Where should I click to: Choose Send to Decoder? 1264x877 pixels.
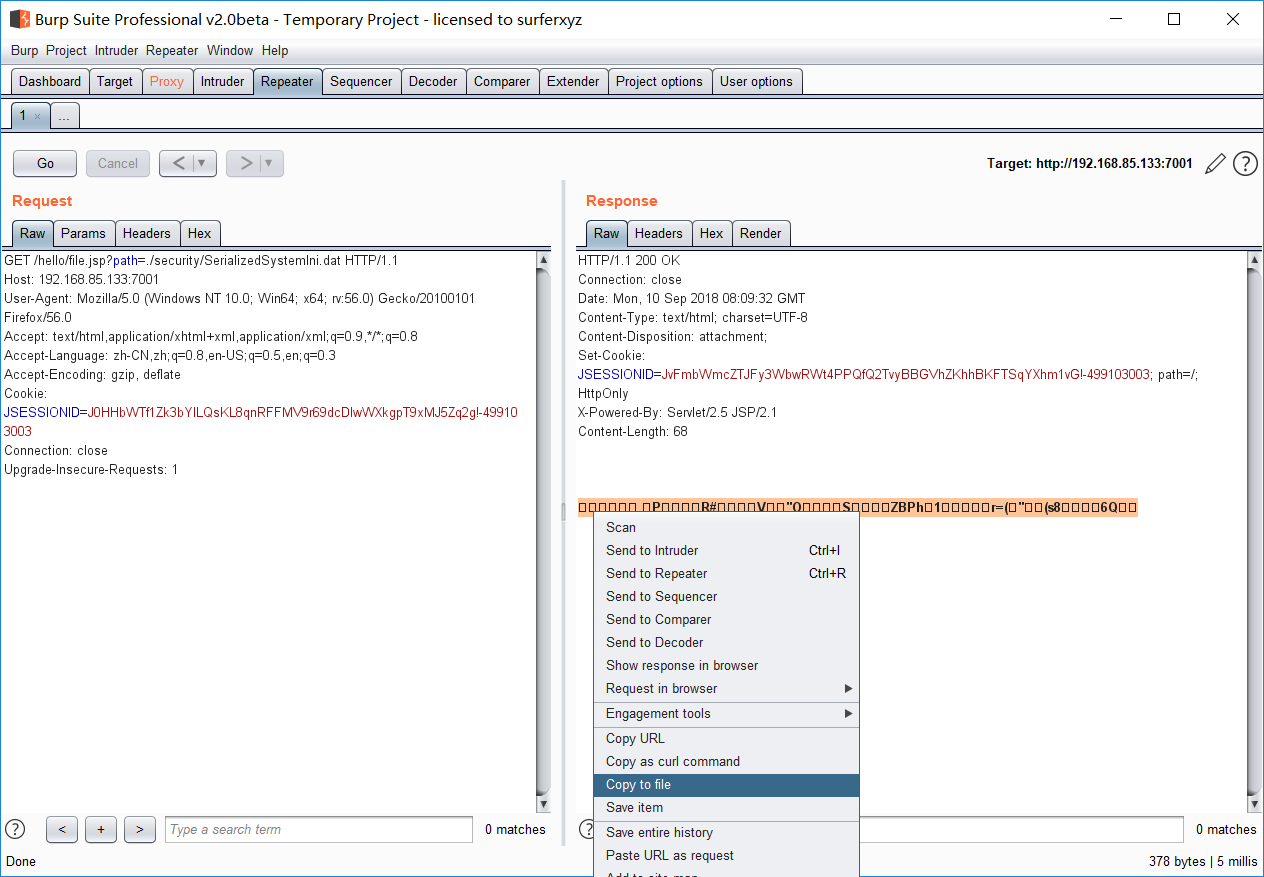point(726,642)
